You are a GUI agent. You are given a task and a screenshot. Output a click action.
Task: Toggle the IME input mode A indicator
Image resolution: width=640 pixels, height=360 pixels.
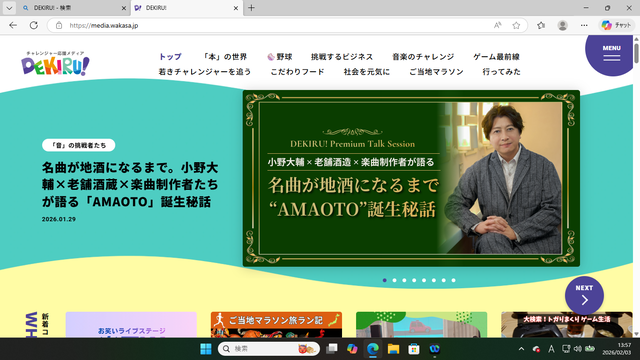coord(551,349)
